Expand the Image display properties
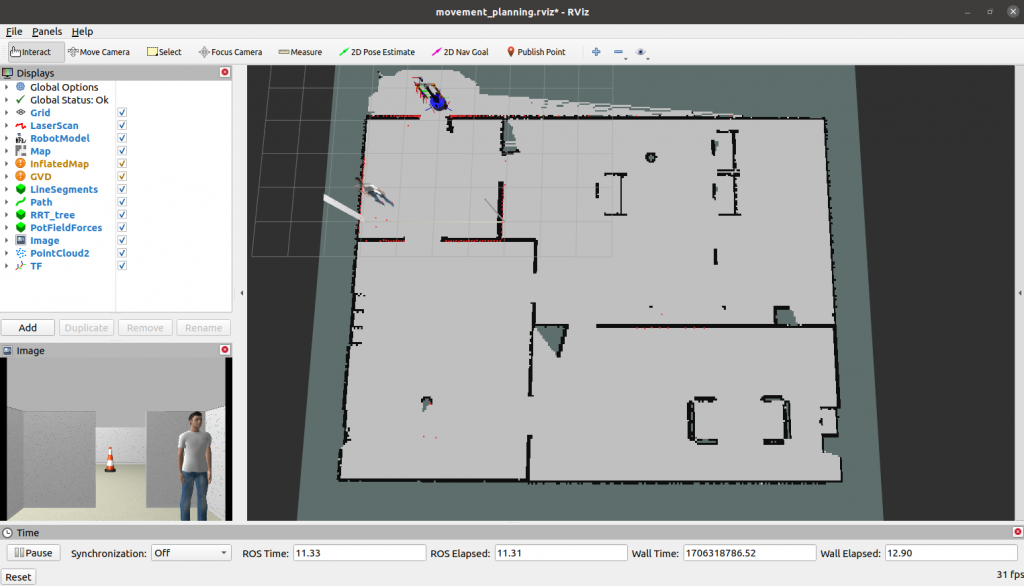 (7, 240)
